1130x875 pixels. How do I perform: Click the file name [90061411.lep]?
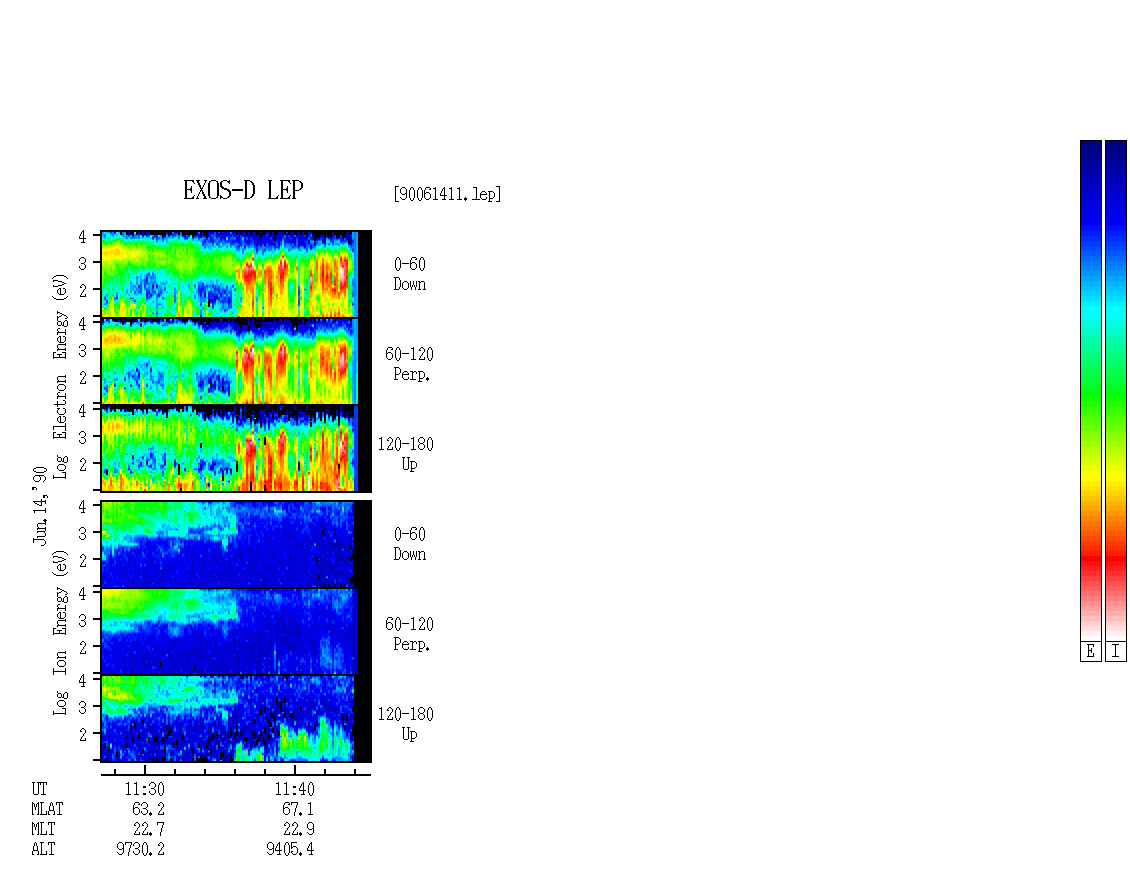(x=447, y=194)
